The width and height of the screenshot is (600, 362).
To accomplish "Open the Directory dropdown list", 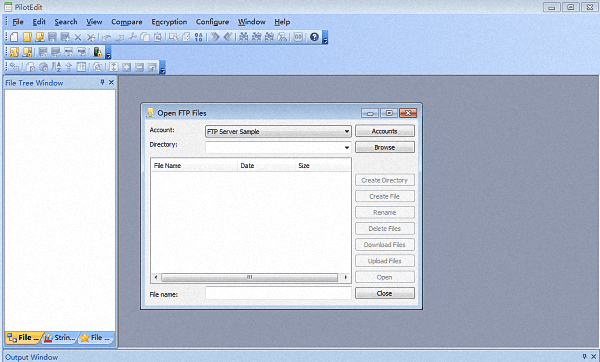I will (x=346, y=147).
